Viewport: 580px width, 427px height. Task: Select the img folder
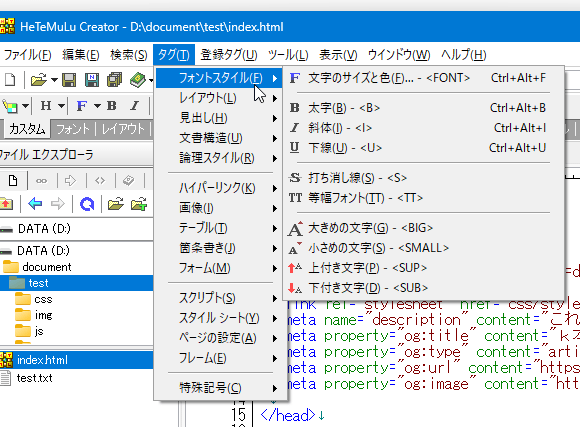44,315
